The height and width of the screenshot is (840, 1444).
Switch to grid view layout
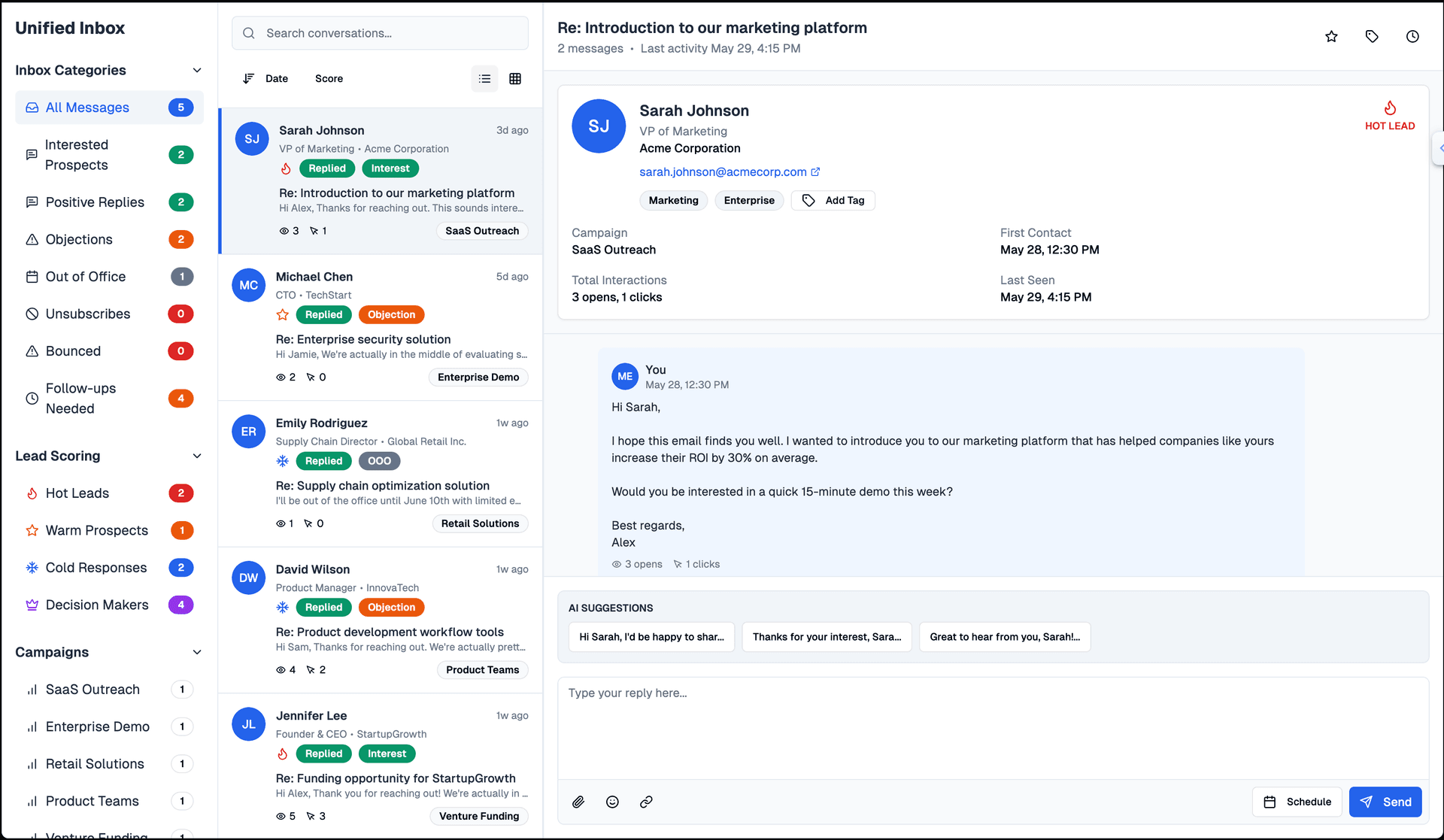click(515, 78)
